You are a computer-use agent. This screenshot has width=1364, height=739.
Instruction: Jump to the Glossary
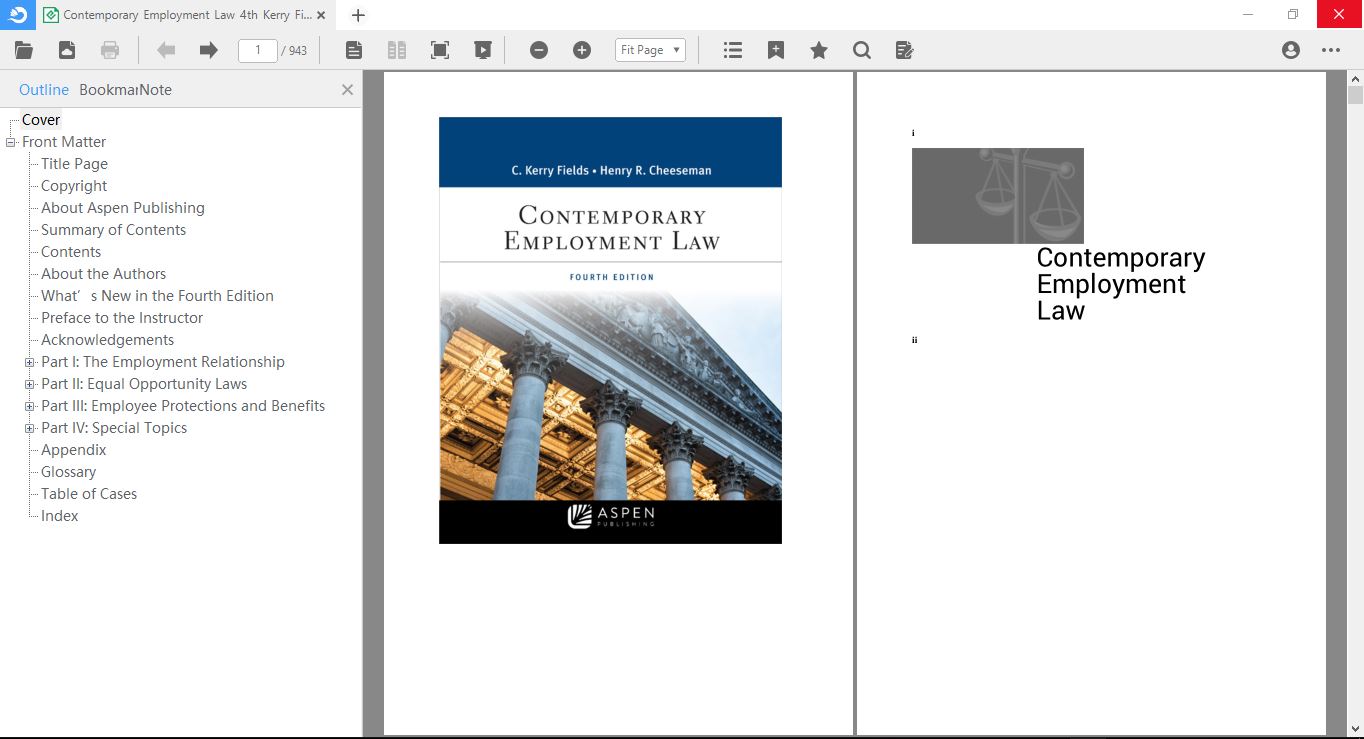(x=69, y=472)
